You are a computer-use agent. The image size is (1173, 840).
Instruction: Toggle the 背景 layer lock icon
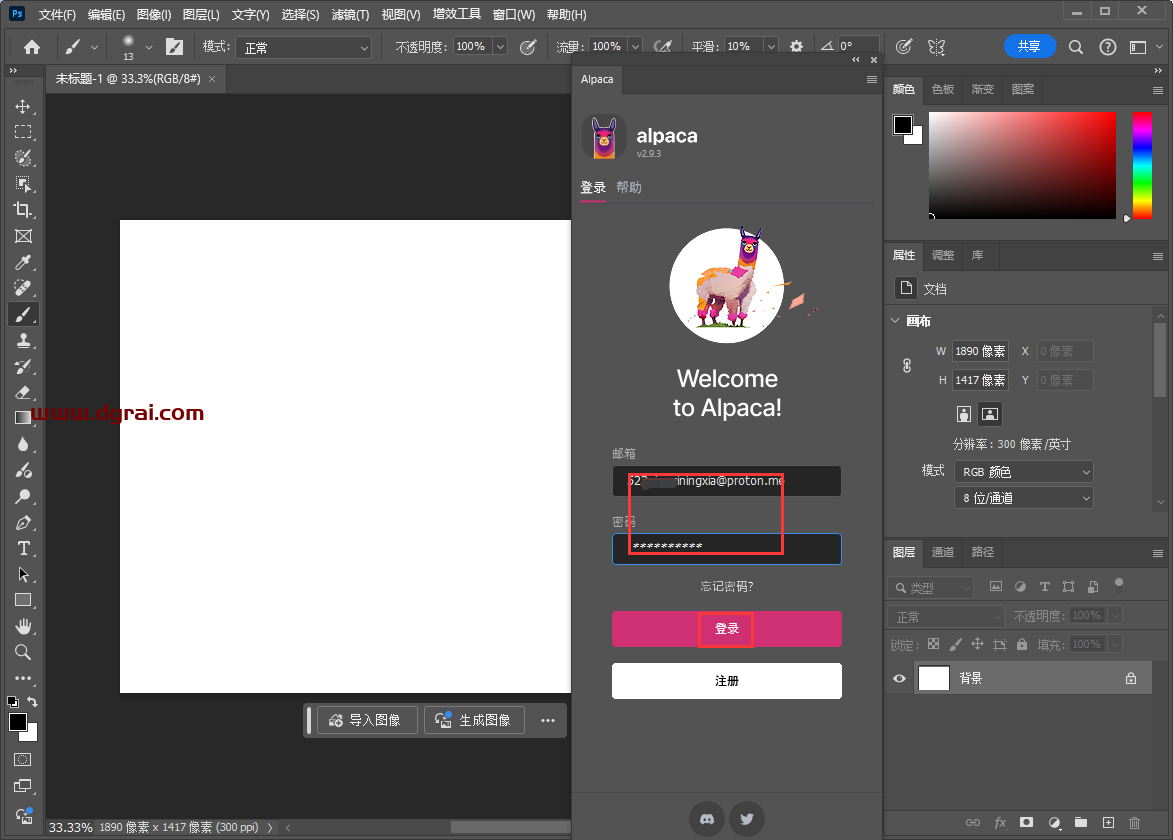(1131, 678)
